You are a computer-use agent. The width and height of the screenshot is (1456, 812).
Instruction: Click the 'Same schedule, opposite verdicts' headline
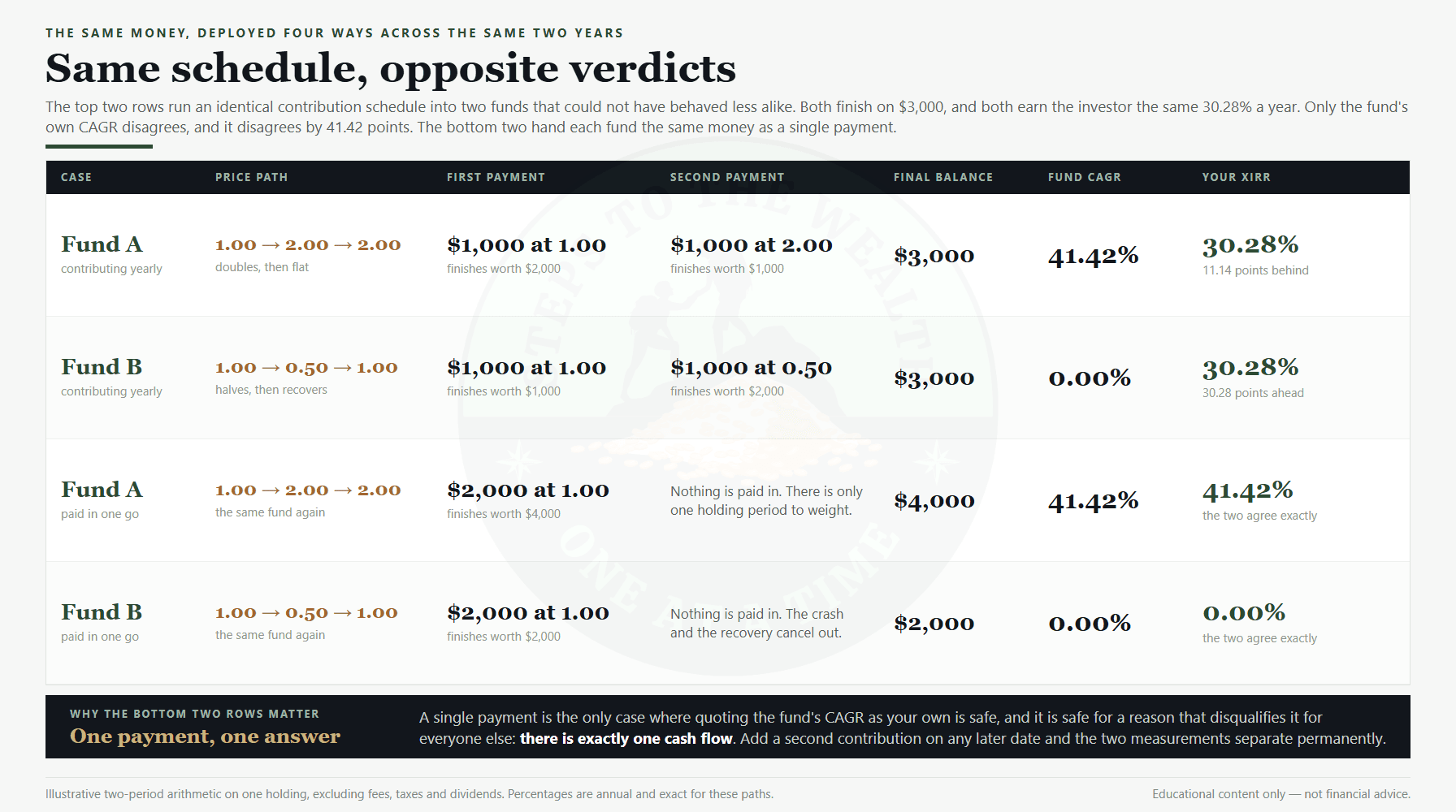pyautogui.click(x=391, y=69)
